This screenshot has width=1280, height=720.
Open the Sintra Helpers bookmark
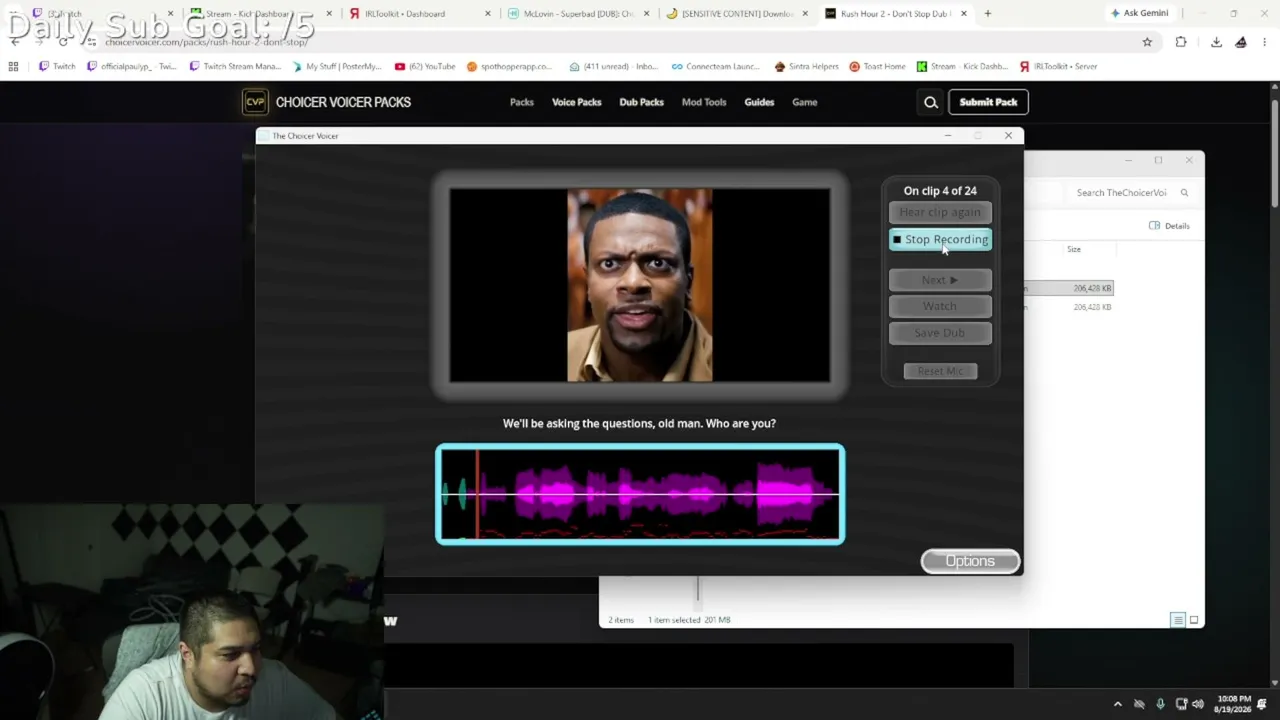tap(807, 66)
